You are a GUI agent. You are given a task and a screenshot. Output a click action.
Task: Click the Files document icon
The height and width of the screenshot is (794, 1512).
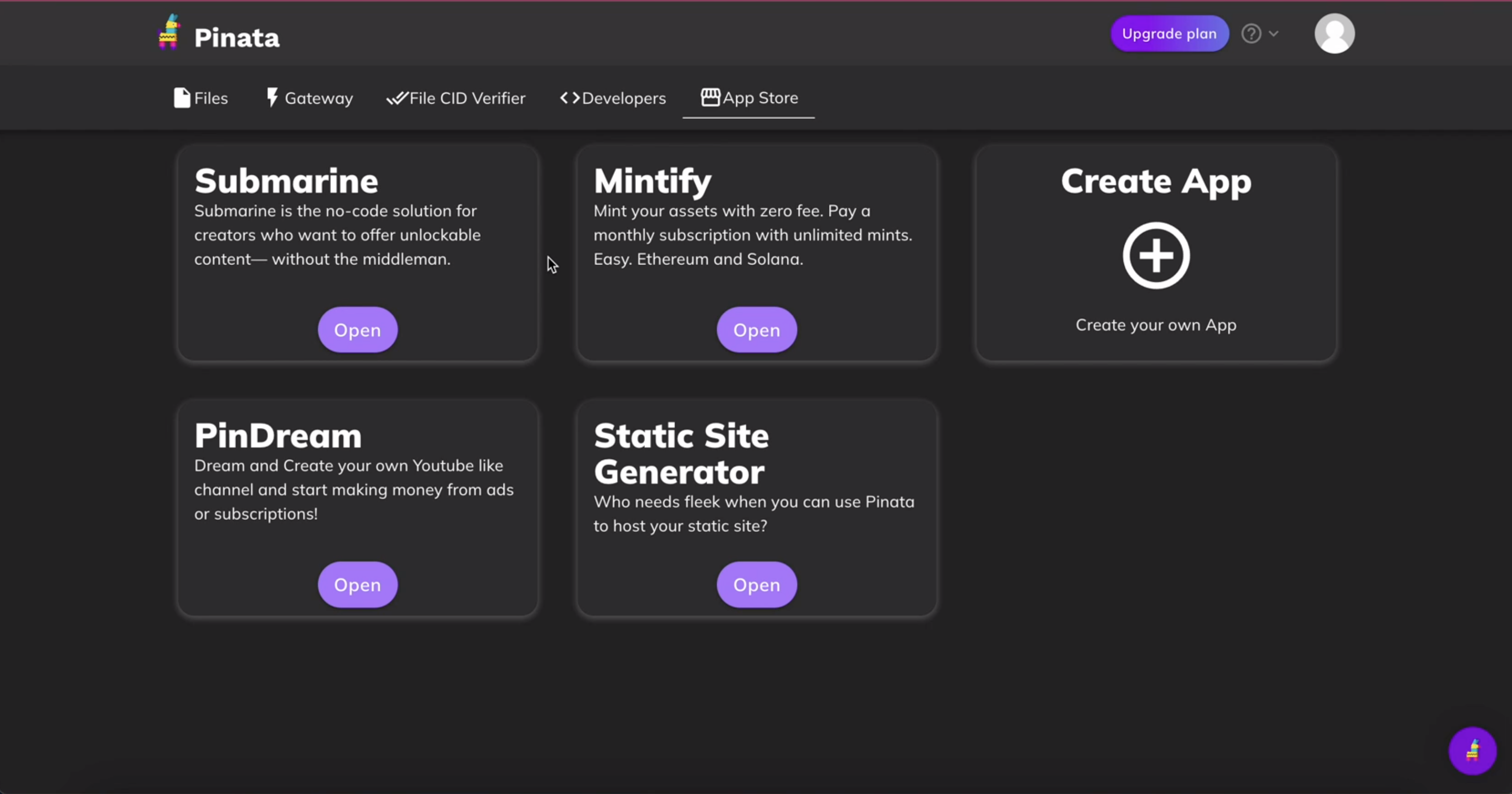[x=182, y=98]
